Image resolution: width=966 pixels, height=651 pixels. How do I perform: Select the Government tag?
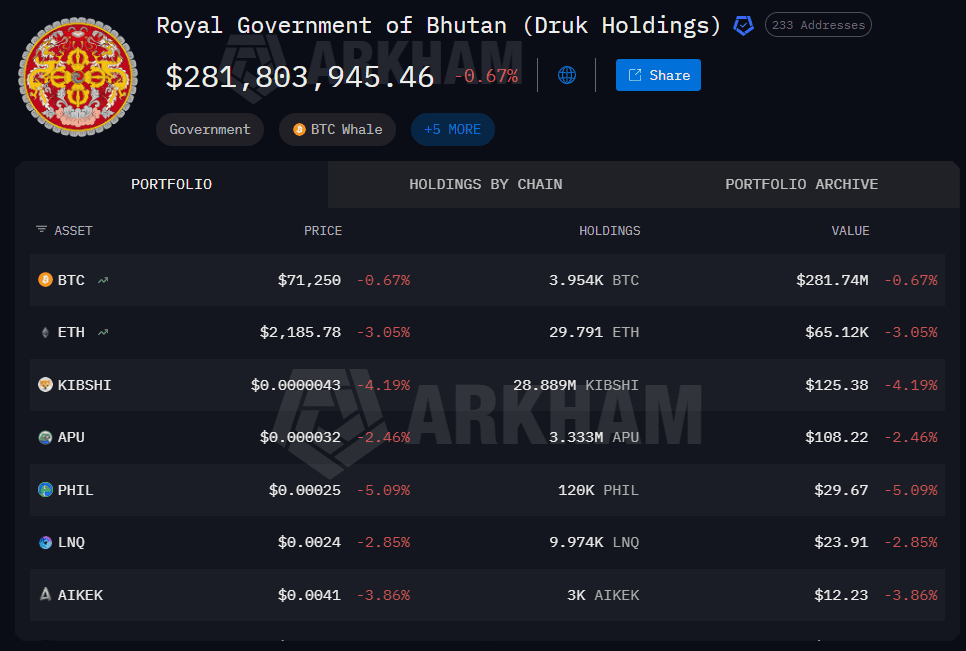tap(210, 129)
